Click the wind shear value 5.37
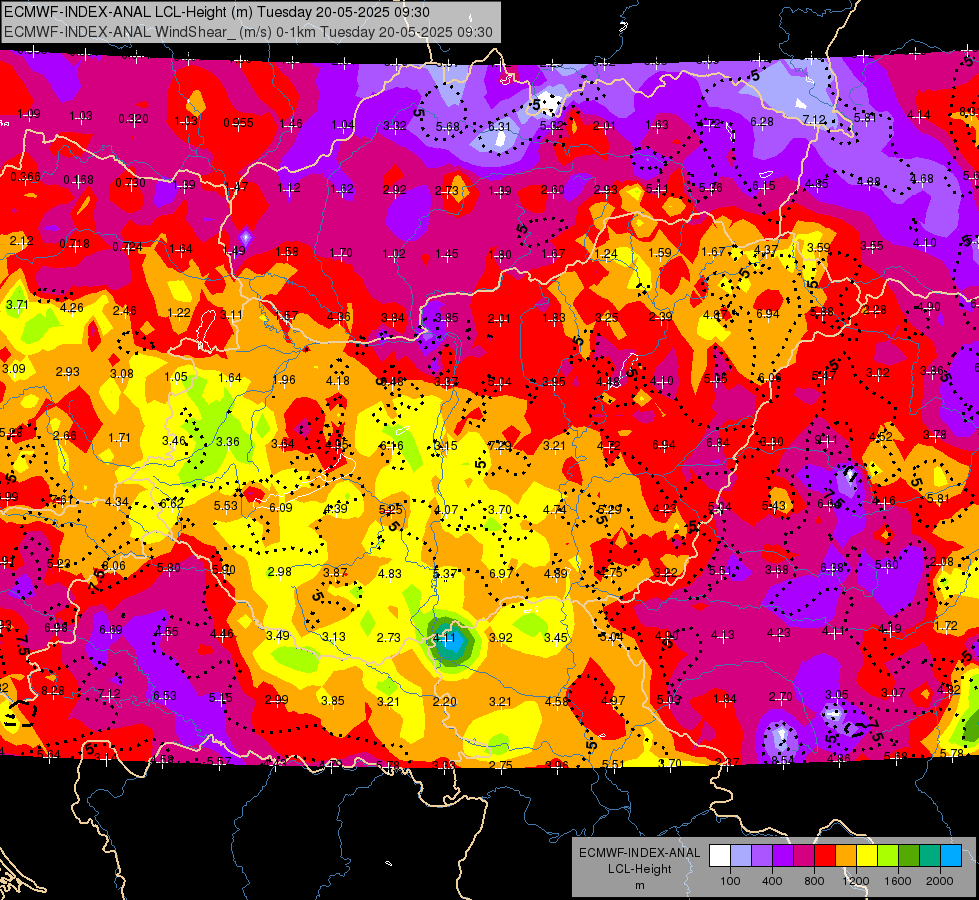 pos(445,573)
